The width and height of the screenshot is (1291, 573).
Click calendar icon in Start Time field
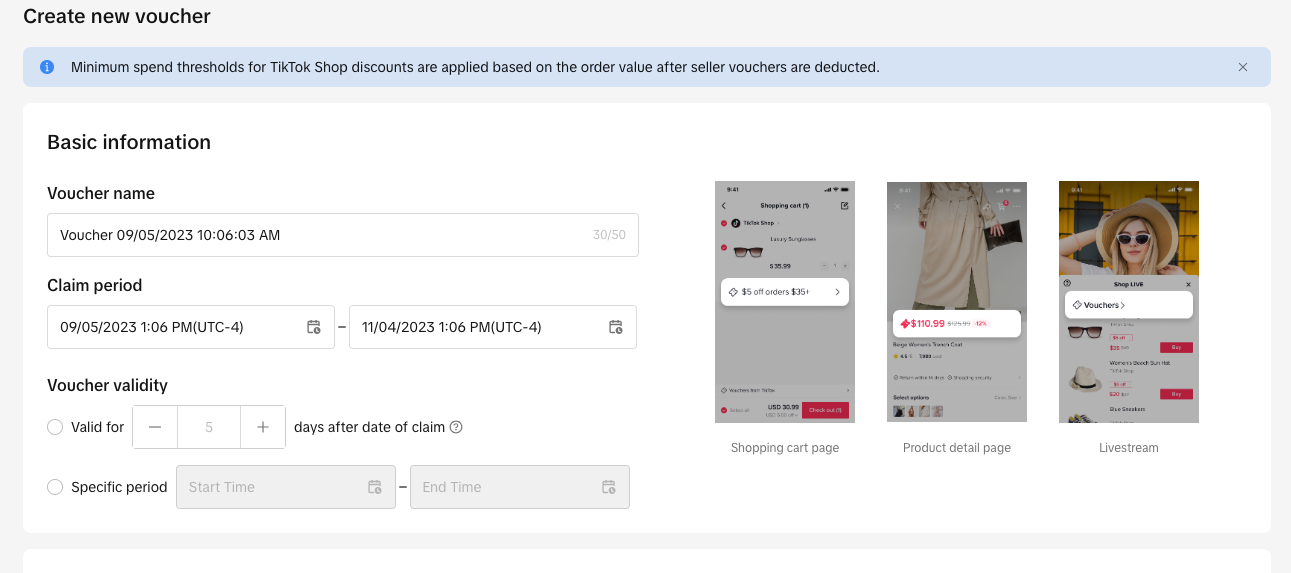tap(375, 487)
